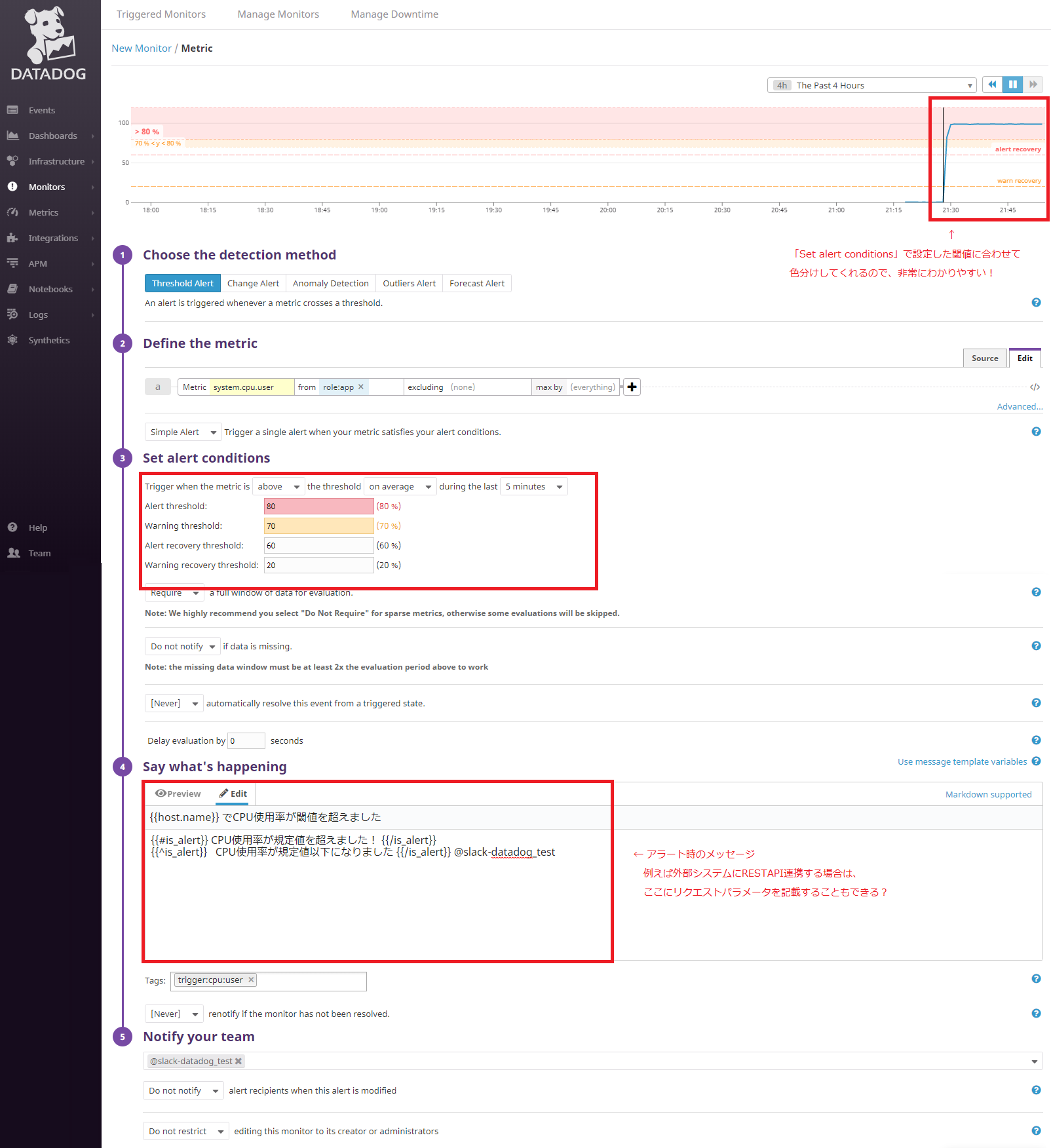Select the Anomaly Detection method tab
The height and width of the screenshot is (1148, 1051).
(x=330, y=282)
